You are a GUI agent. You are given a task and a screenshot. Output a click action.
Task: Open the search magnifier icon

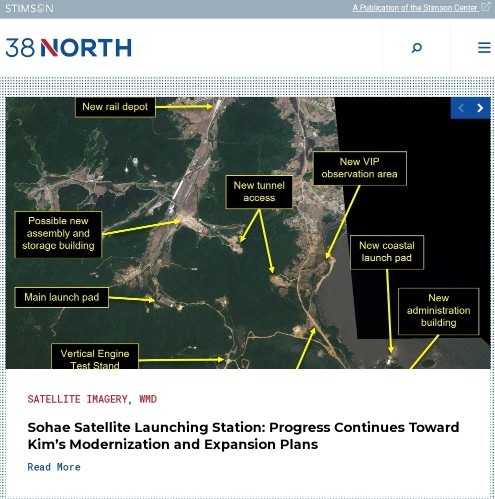pyautogui.click(x=416, y=48)
